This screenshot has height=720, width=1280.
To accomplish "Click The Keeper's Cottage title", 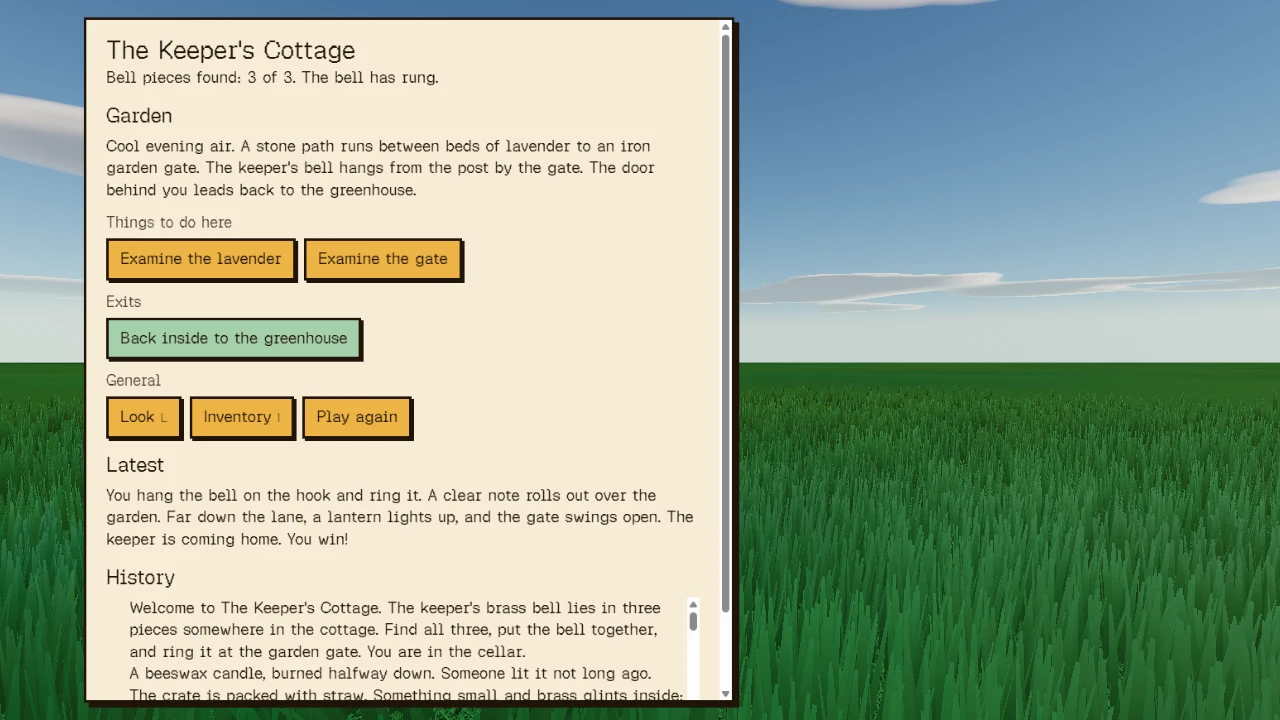I will pos(231,50).
